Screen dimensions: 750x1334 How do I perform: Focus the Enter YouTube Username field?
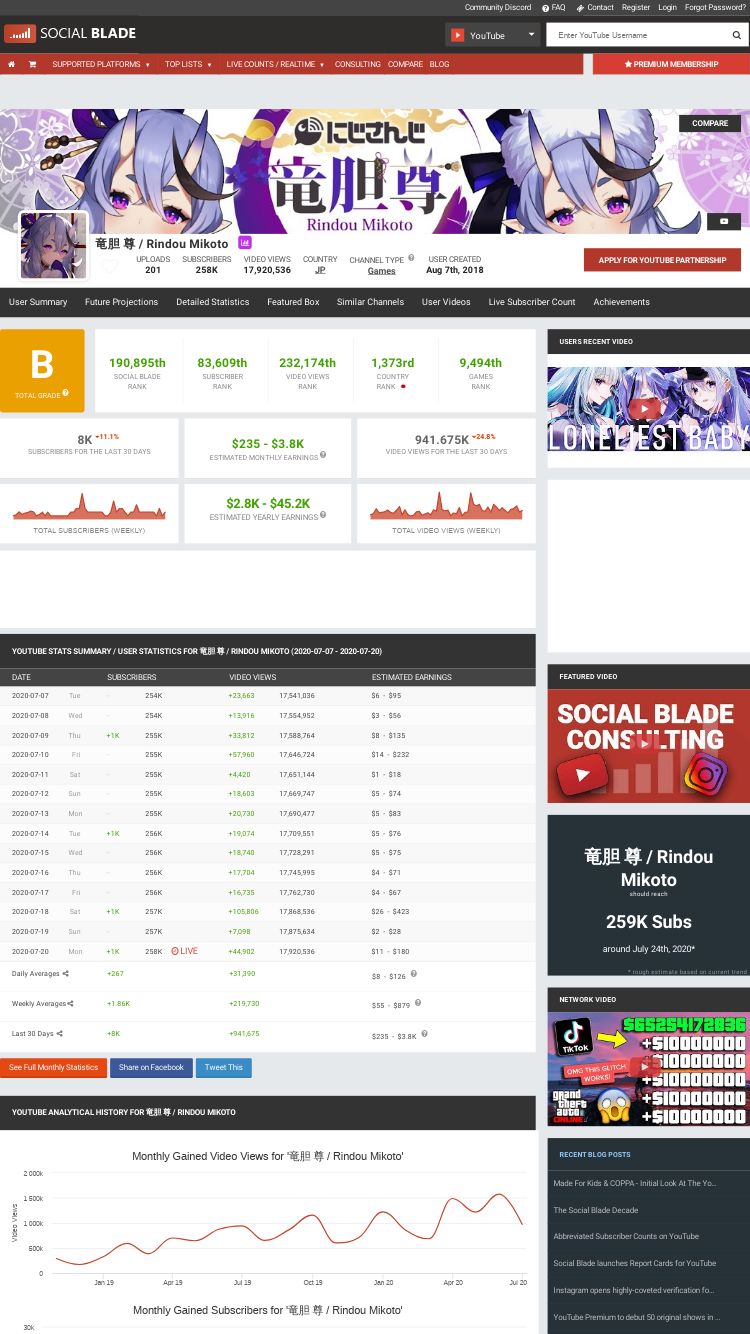click(x=637, y=35)
